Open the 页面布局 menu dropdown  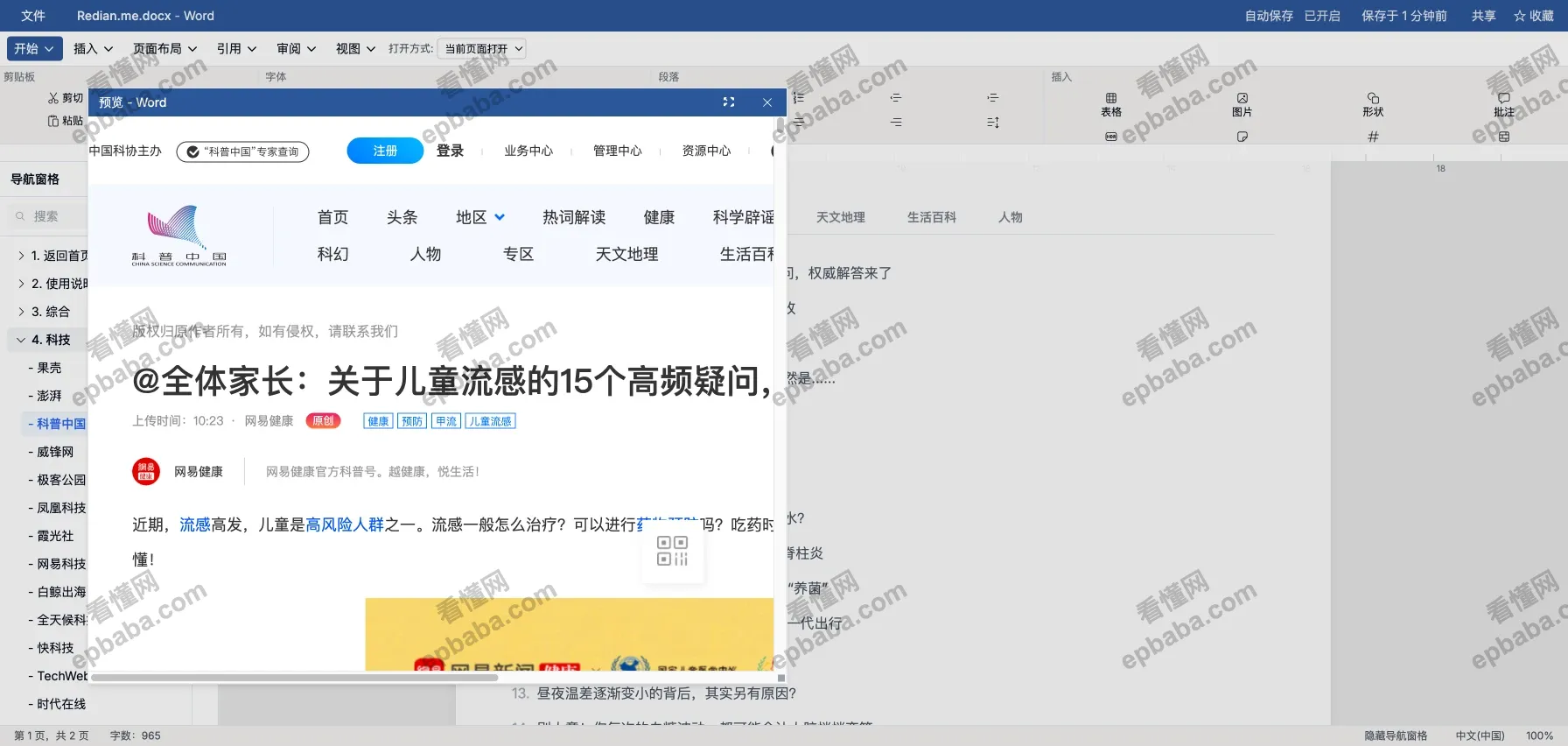(x=165, y=49)
